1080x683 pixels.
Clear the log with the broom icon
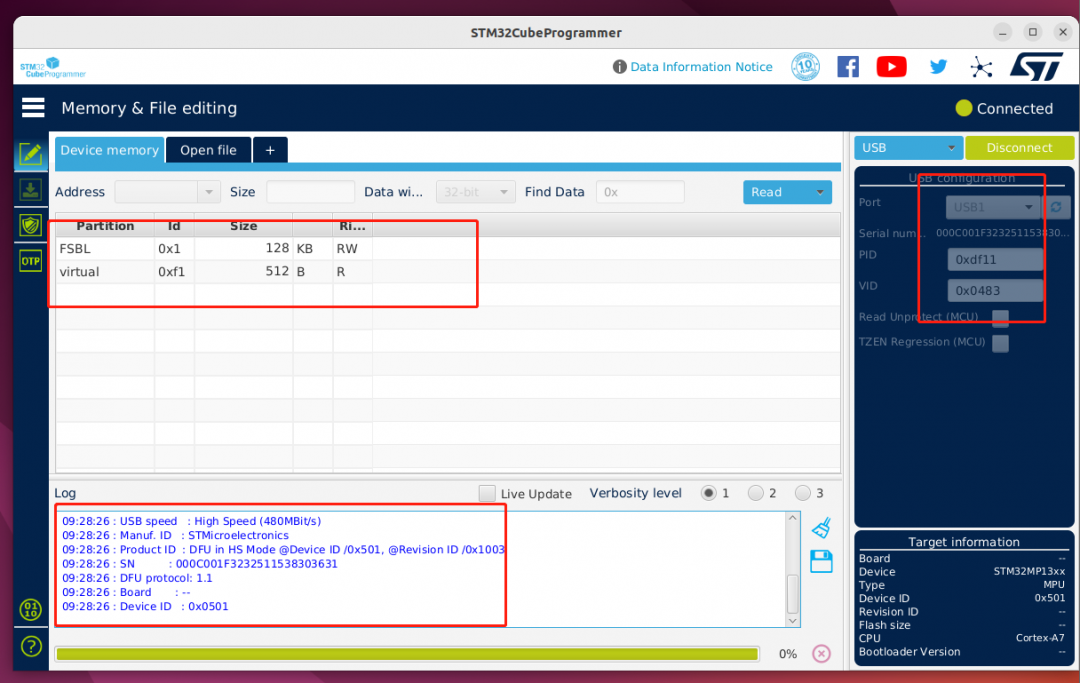[x=821, y=527]
